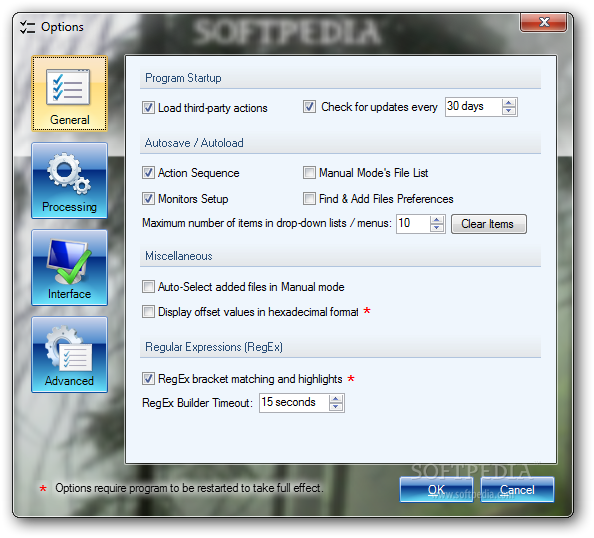Click the RegEx Builder Timeout label

[x=197, y=403]
